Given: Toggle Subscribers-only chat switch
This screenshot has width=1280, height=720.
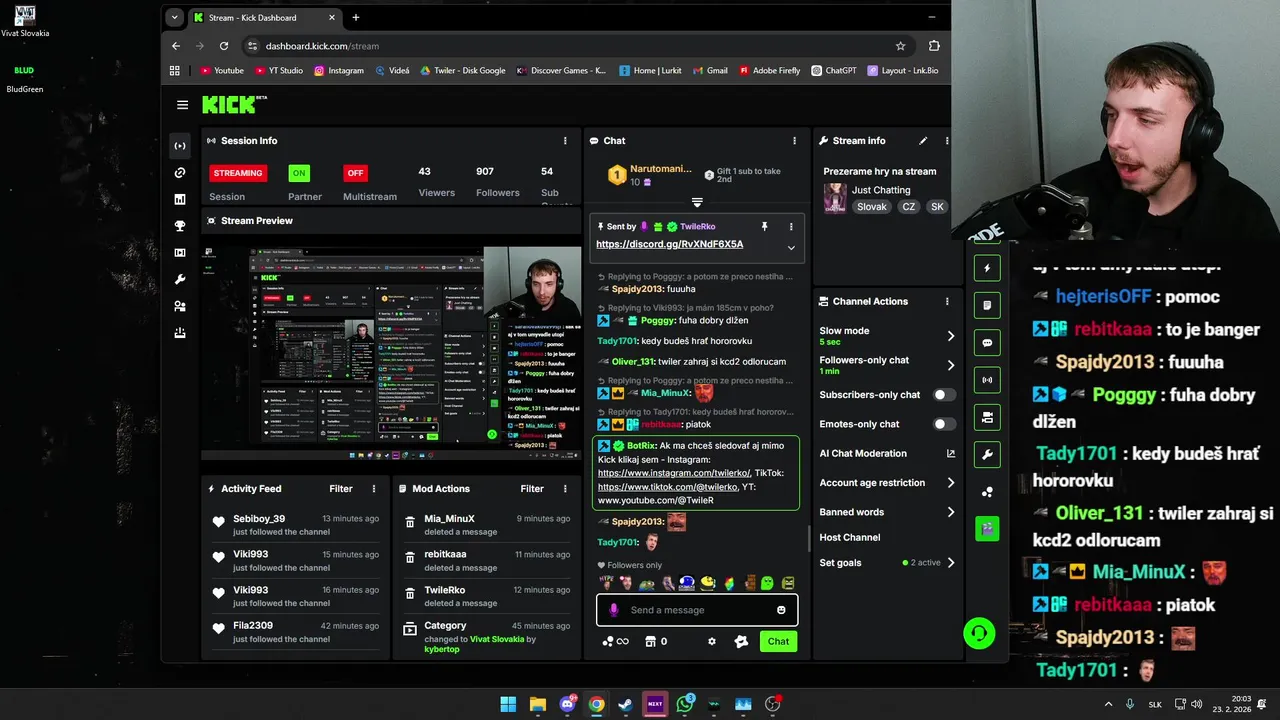Looking at the screenshot, I should click(944, 395).
